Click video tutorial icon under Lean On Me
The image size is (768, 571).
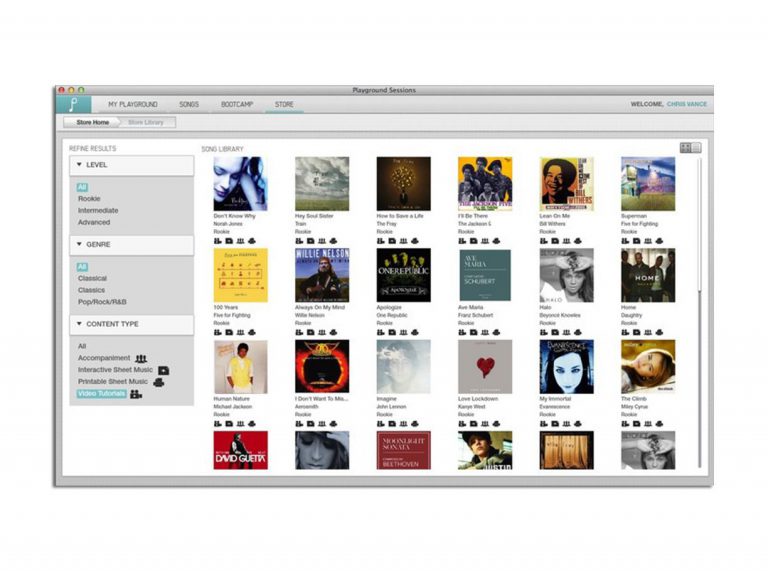click(543, 241)
